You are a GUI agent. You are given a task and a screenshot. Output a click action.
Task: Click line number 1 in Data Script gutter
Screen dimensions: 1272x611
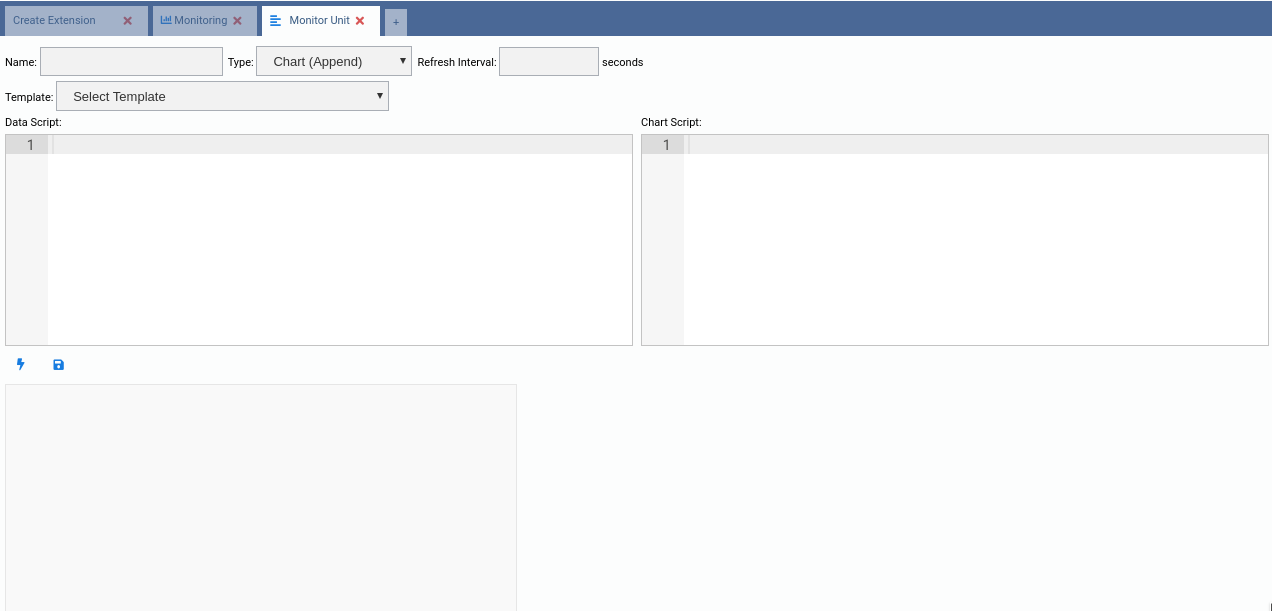click(x=30, y=145)
